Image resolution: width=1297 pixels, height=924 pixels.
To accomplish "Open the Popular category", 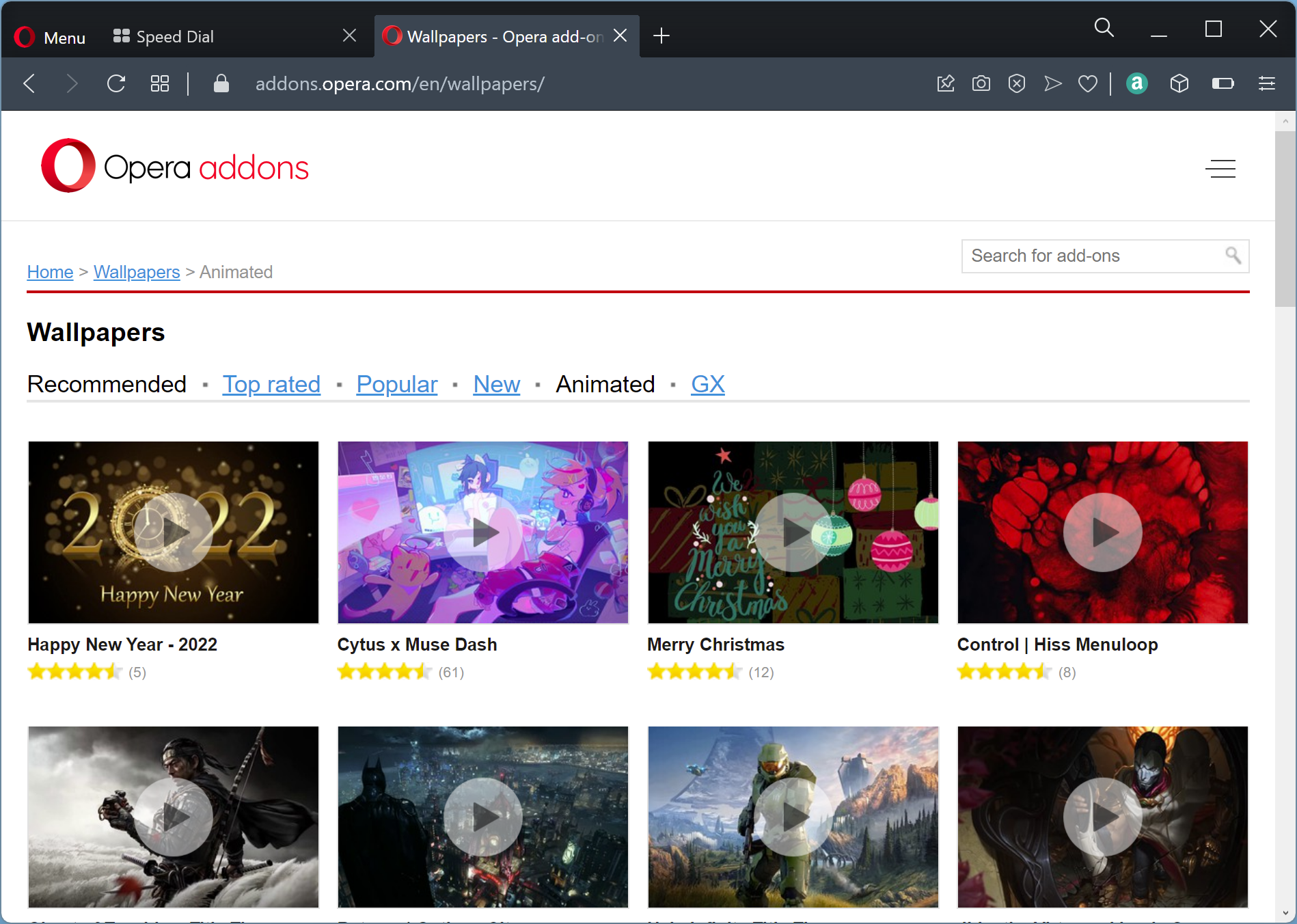I will pyautogui.click(x=397, y=384).
